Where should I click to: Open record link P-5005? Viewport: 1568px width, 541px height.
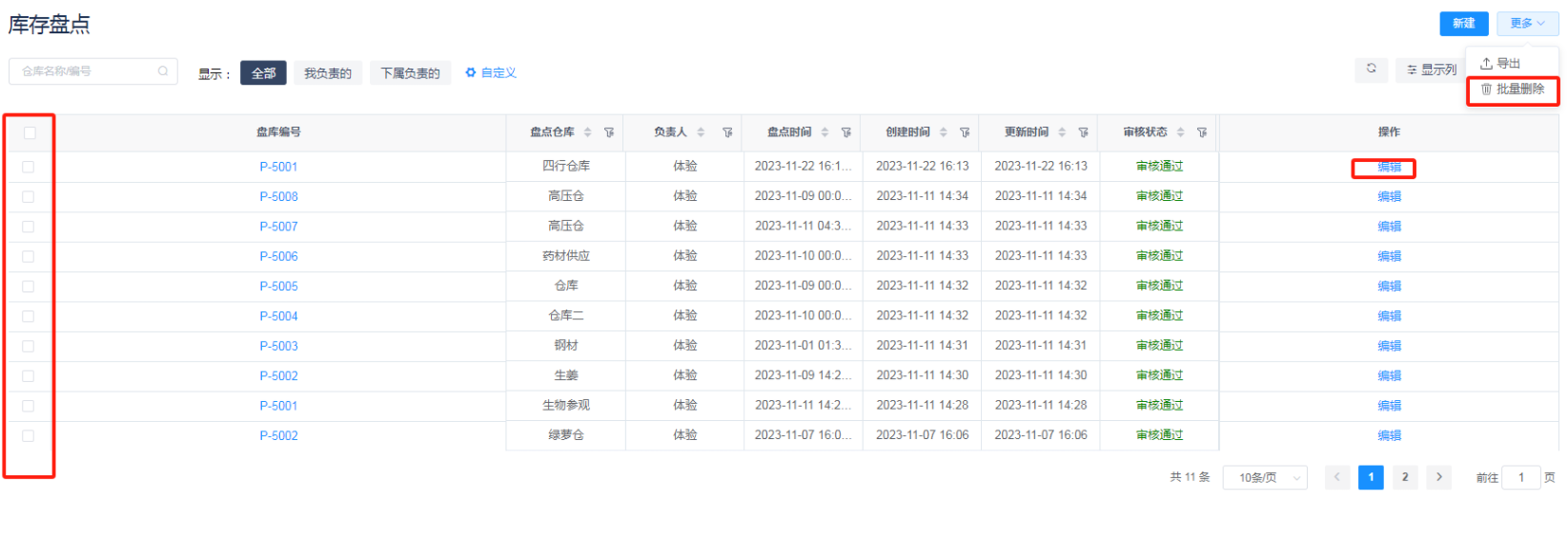click(278, 286)
